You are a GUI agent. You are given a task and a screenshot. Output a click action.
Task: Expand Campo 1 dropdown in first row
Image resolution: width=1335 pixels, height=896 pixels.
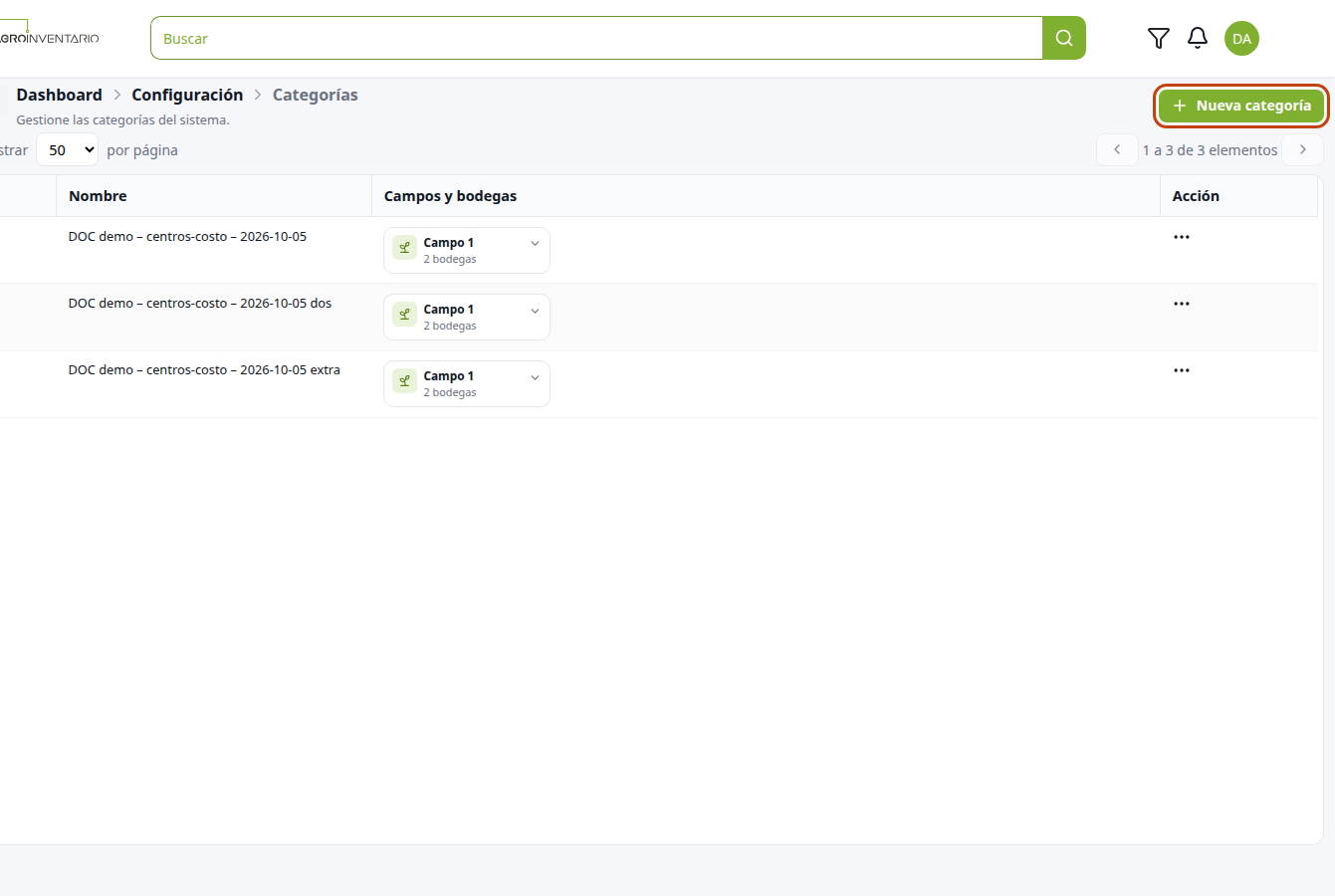(x=535, y=244)
